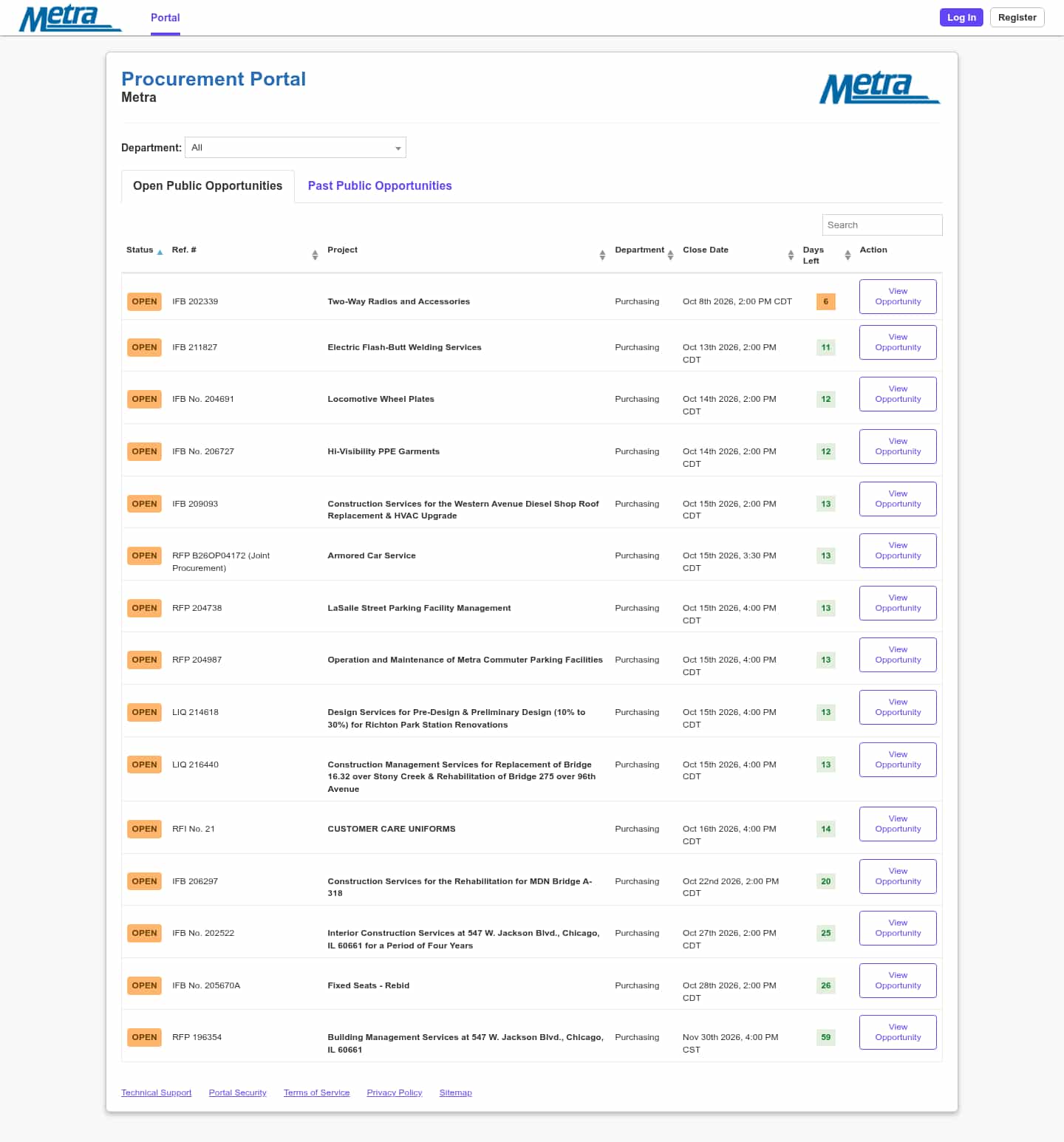Sort table by Close Date column arrows
The height and width of the screenshot is (1142, 1064).
[x=791, y=255]
